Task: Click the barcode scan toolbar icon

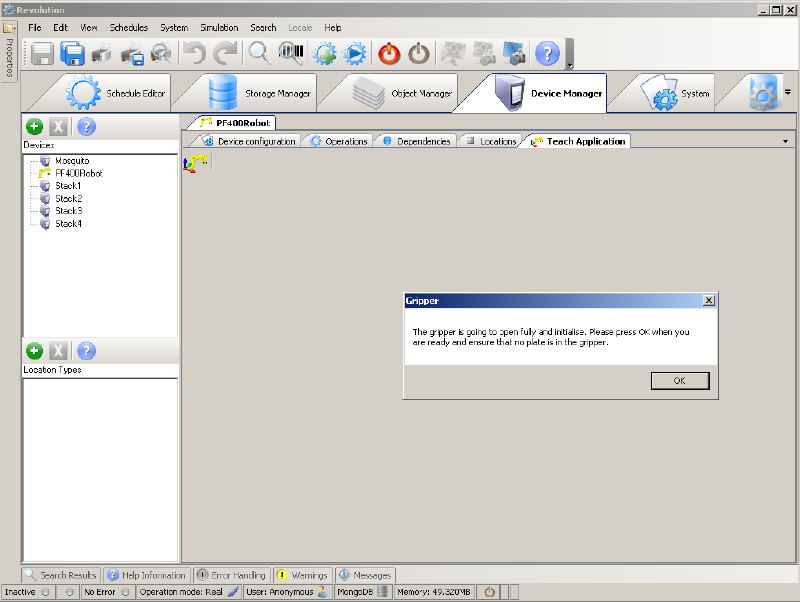Action: point(291,54)
